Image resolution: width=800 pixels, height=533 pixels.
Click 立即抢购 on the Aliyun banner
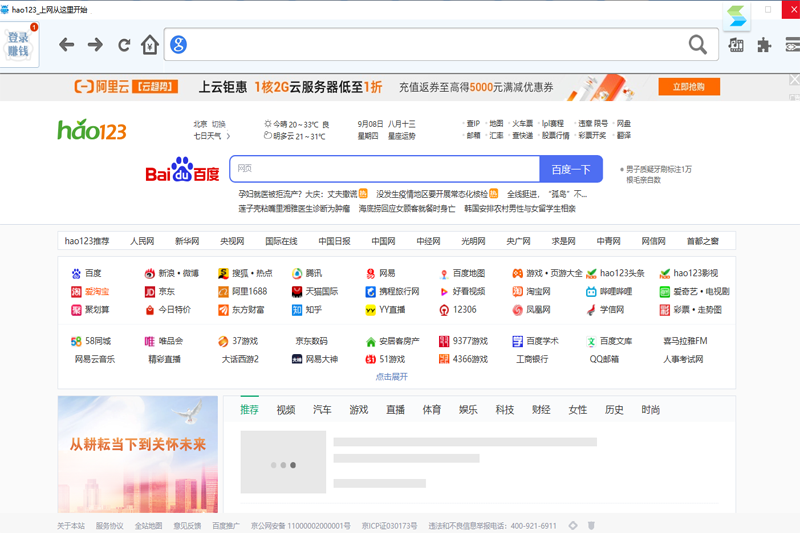(x=689, y=87)
